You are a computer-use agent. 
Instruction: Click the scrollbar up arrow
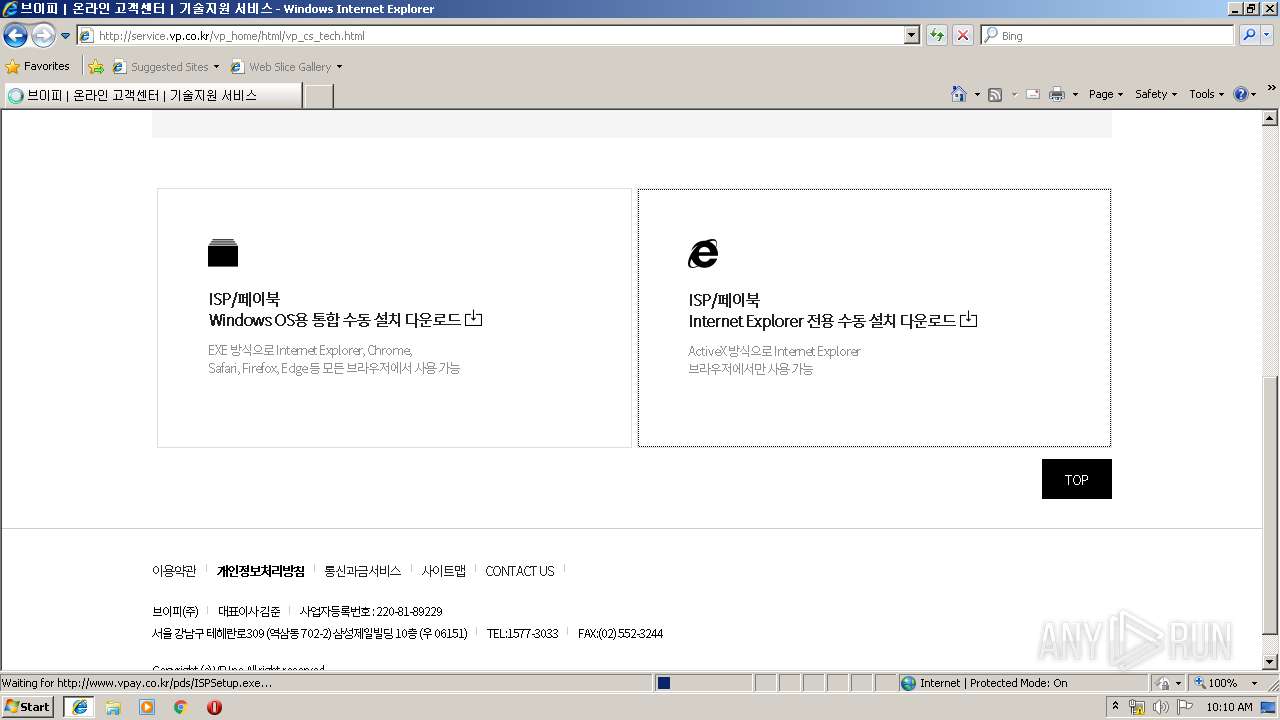click(x=1270, y=118)
